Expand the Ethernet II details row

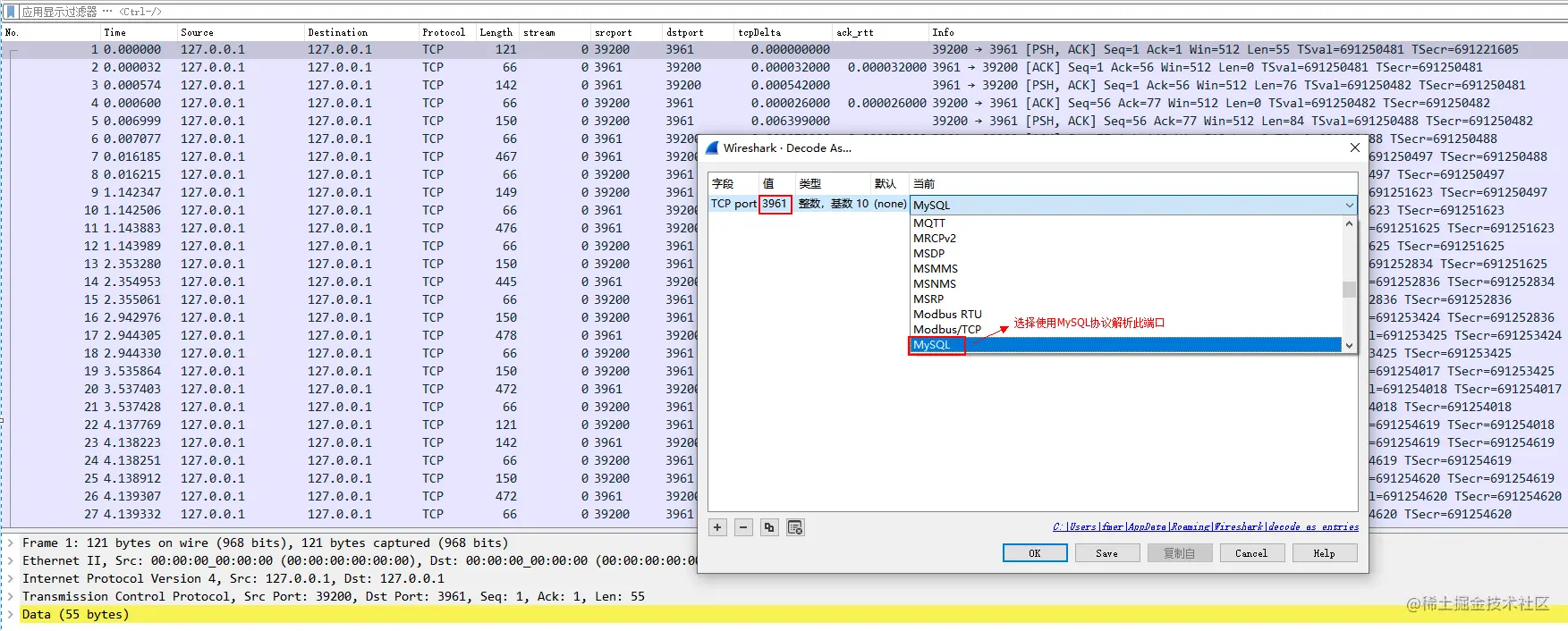tap(11, 560)
